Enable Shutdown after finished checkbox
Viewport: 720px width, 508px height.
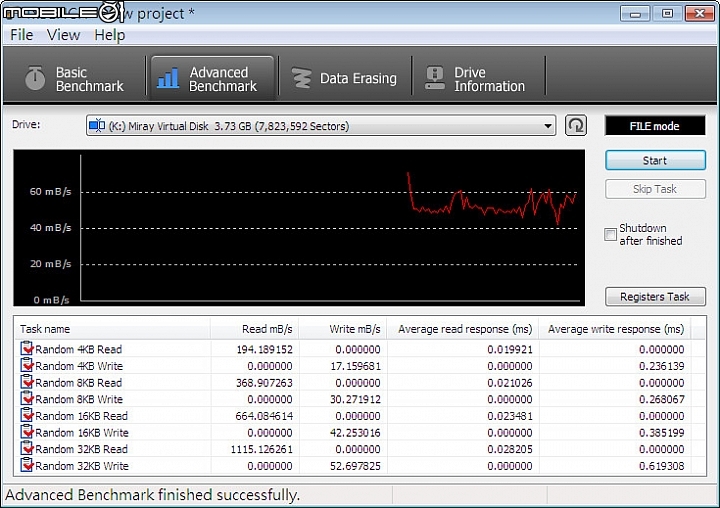pos(610,234)
